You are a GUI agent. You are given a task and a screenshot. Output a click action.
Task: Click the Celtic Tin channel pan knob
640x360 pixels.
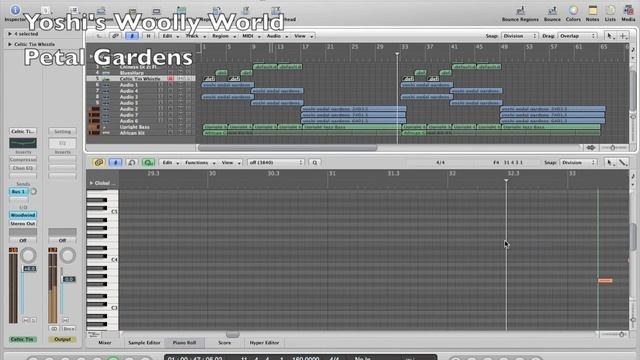28,256
